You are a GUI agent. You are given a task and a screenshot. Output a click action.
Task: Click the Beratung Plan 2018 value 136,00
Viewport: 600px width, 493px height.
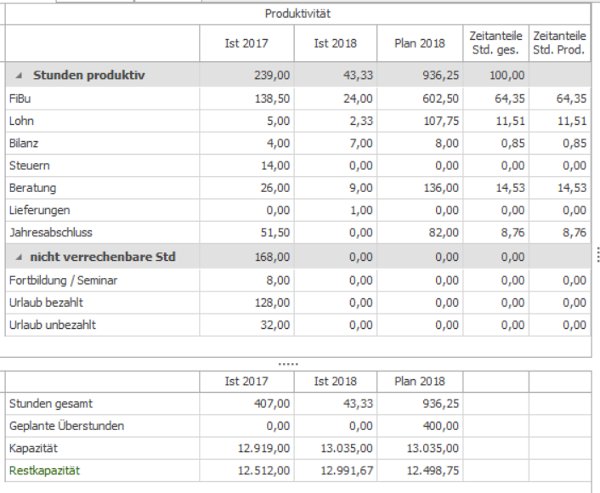tap(441, 188)
